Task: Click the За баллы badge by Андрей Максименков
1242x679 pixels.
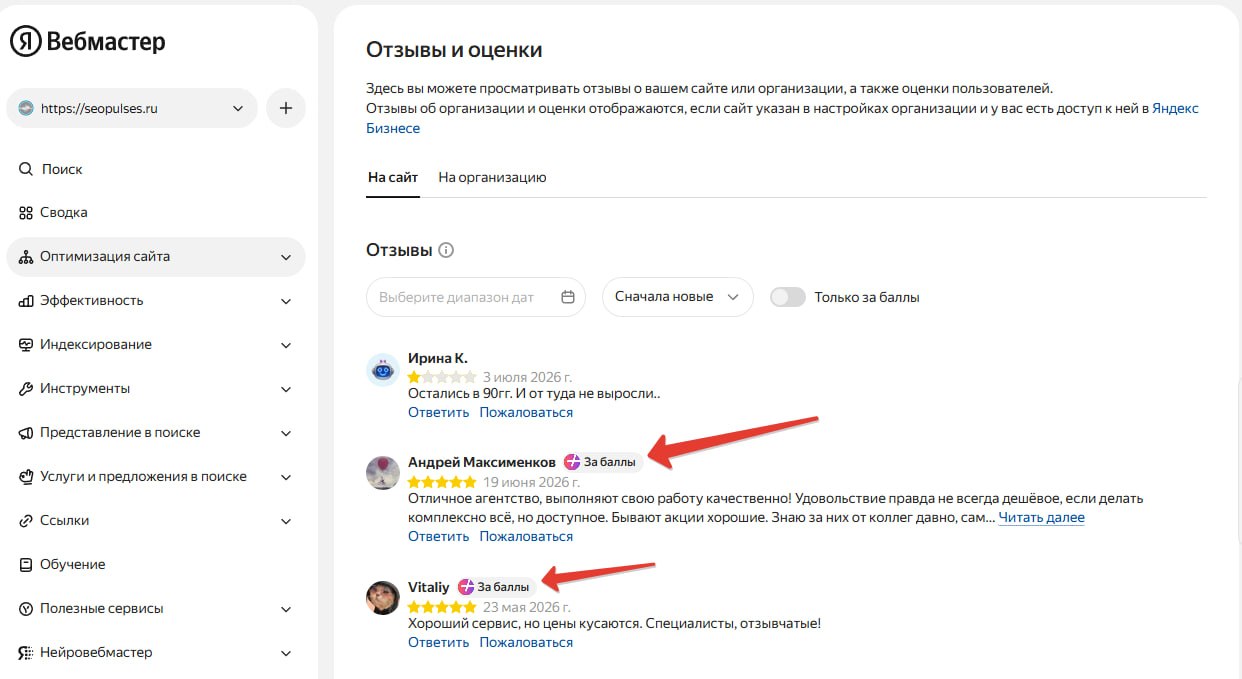Action: click(602, 462)
